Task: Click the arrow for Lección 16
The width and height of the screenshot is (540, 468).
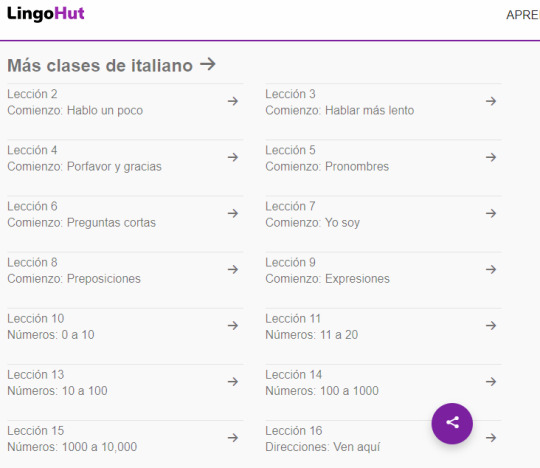Action: [x=491, y=438]
